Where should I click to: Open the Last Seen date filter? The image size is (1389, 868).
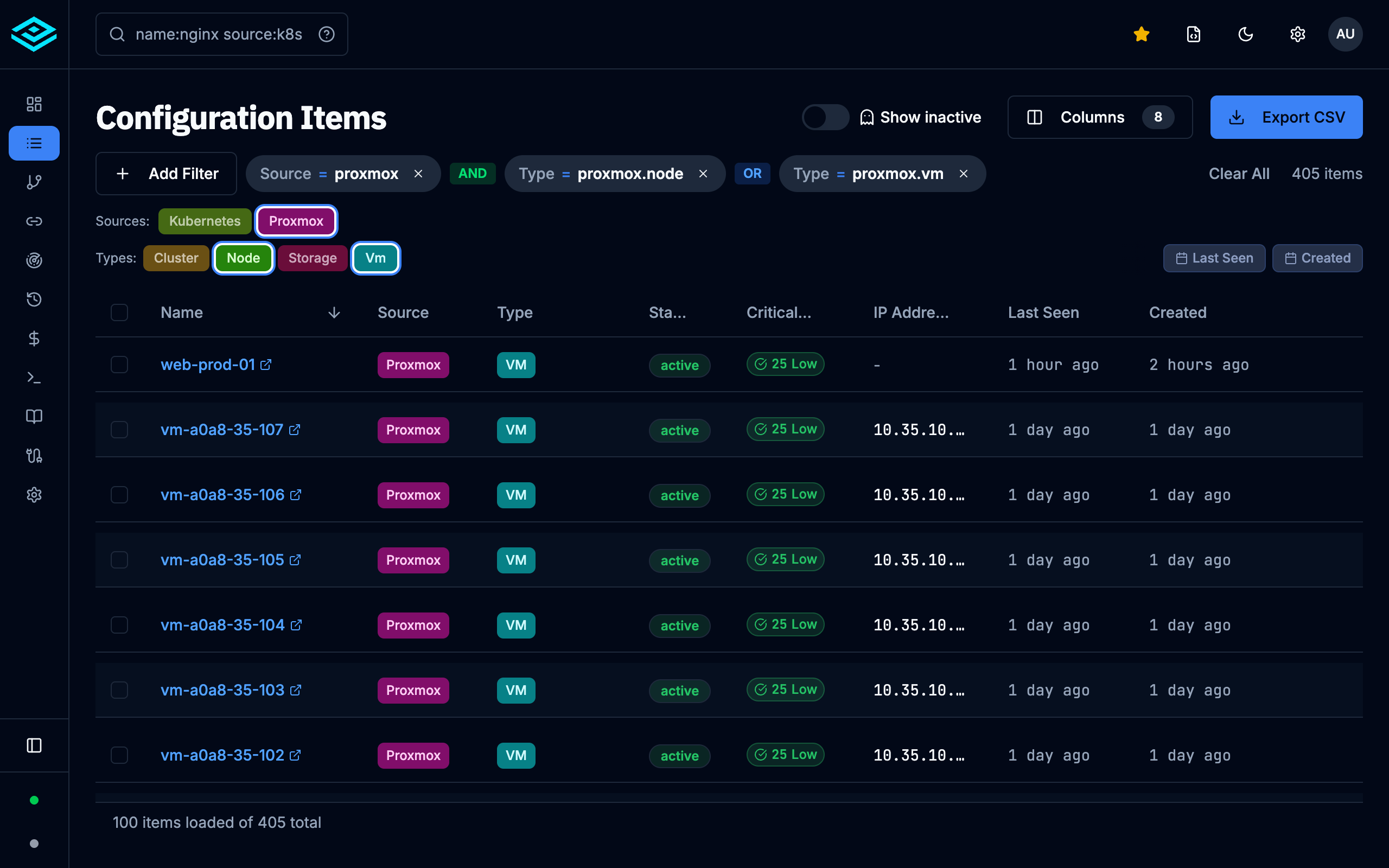[x=1214, y=258]
